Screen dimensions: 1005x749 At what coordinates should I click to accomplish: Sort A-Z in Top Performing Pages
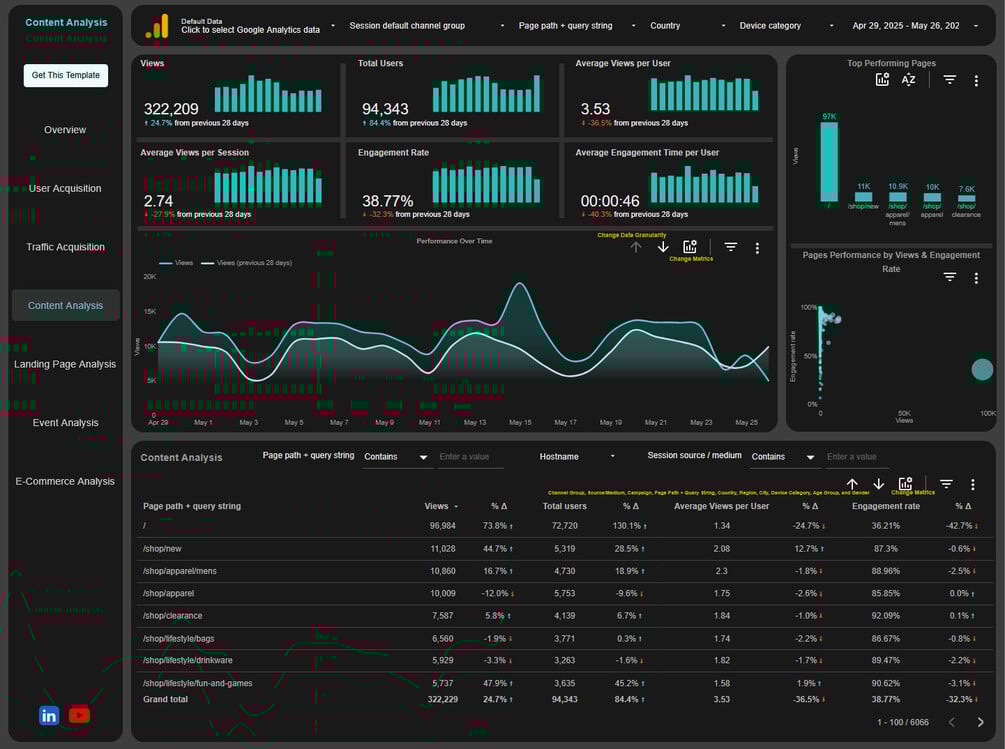[x=908, y=80]
